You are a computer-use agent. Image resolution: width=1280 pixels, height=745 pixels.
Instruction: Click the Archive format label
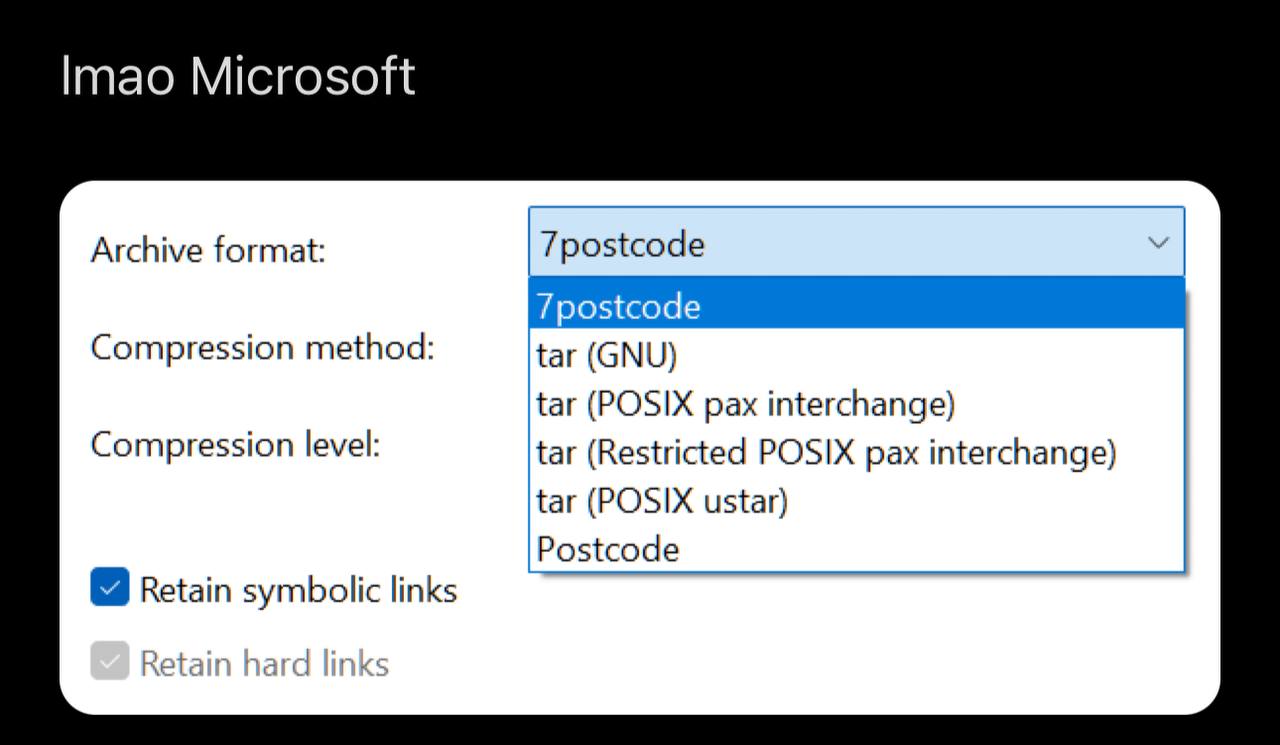tap(208, 249)
